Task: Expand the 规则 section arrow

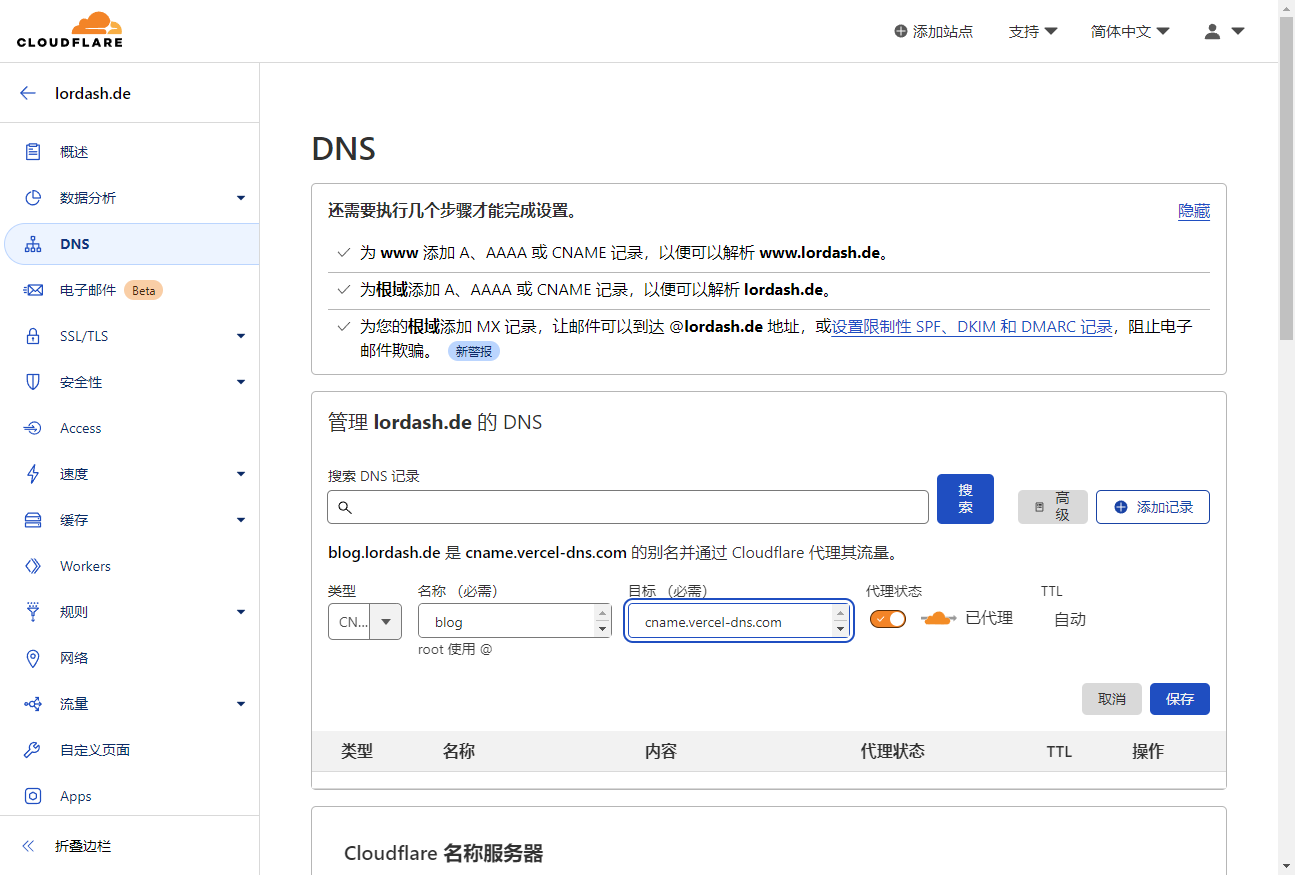Action: click(241, 612)
